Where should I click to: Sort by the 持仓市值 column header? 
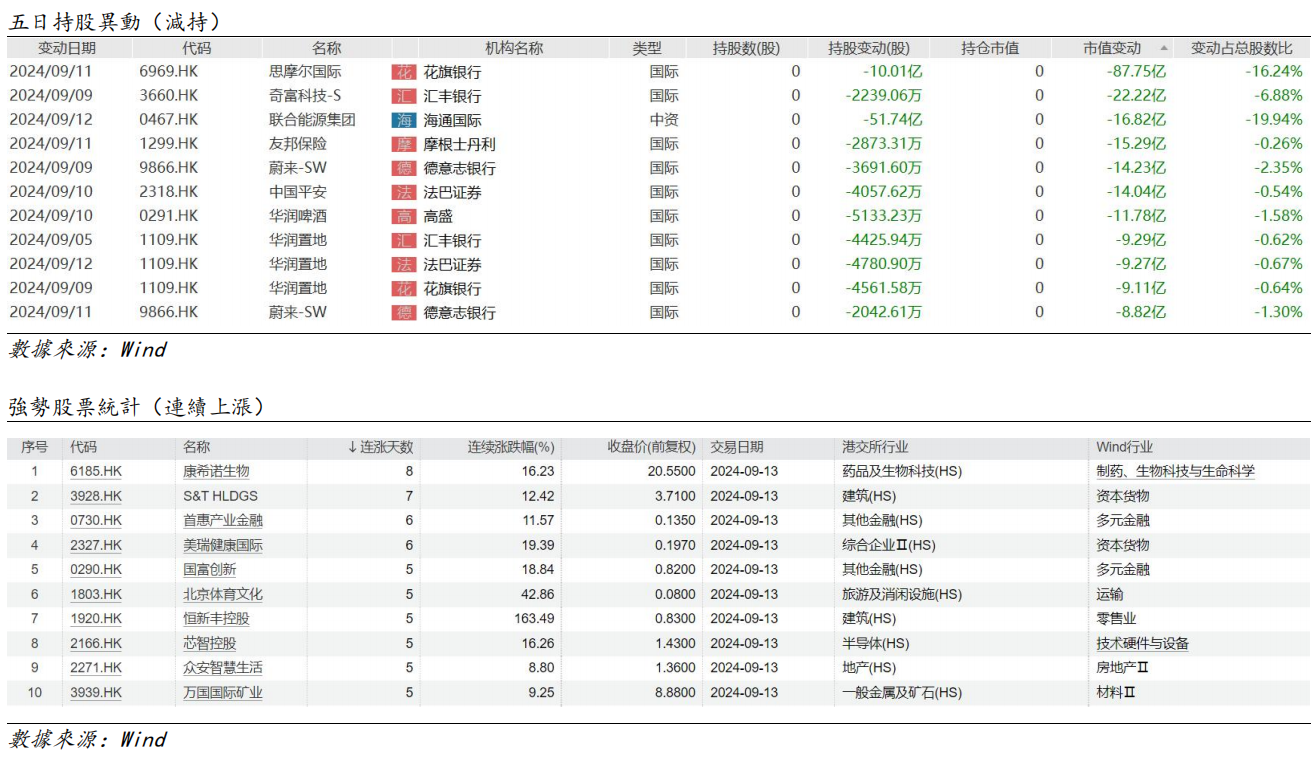tap(990, 48)
